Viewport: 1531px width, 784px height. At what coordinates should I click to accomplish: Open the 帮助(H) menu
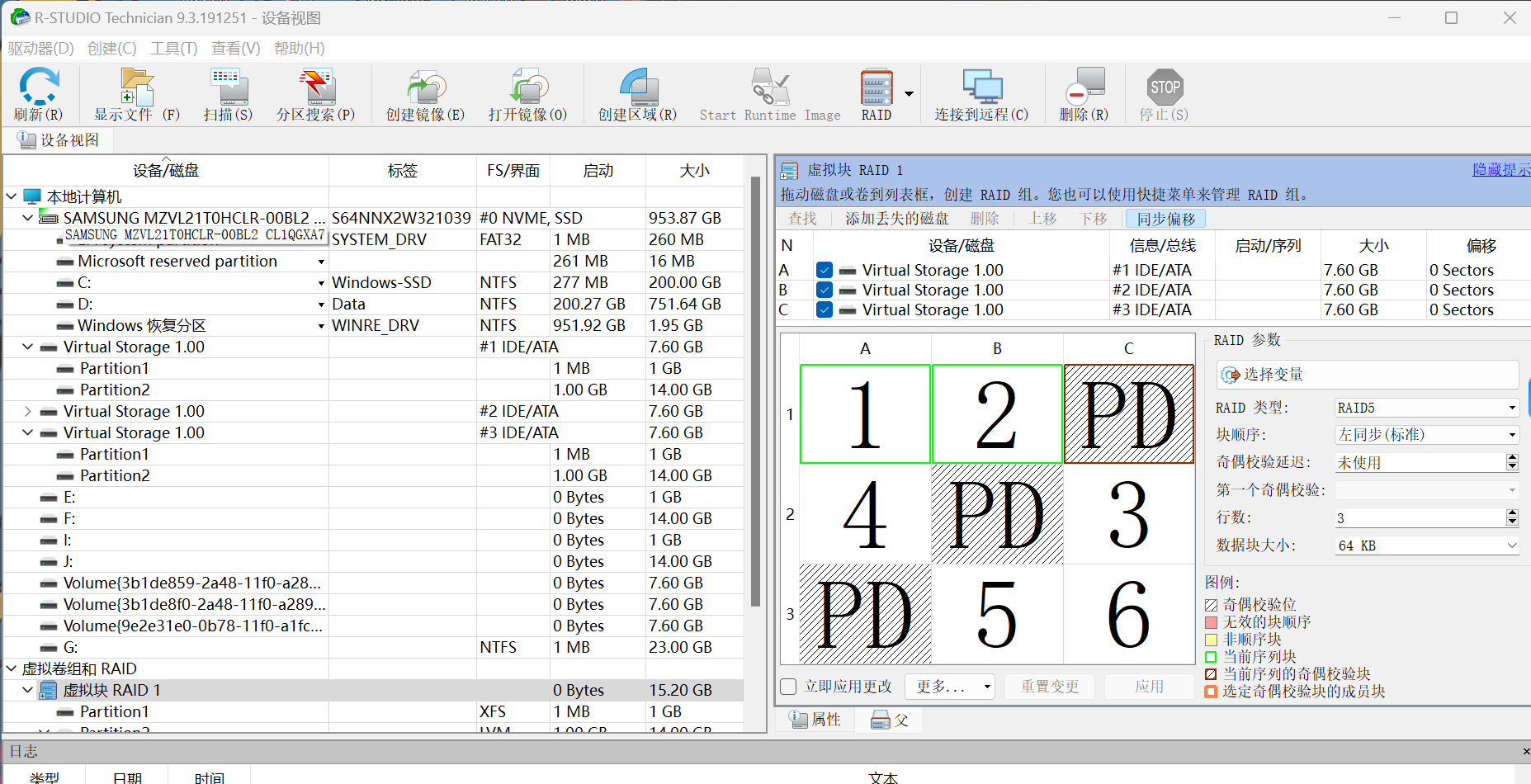[x=300, y=48]
